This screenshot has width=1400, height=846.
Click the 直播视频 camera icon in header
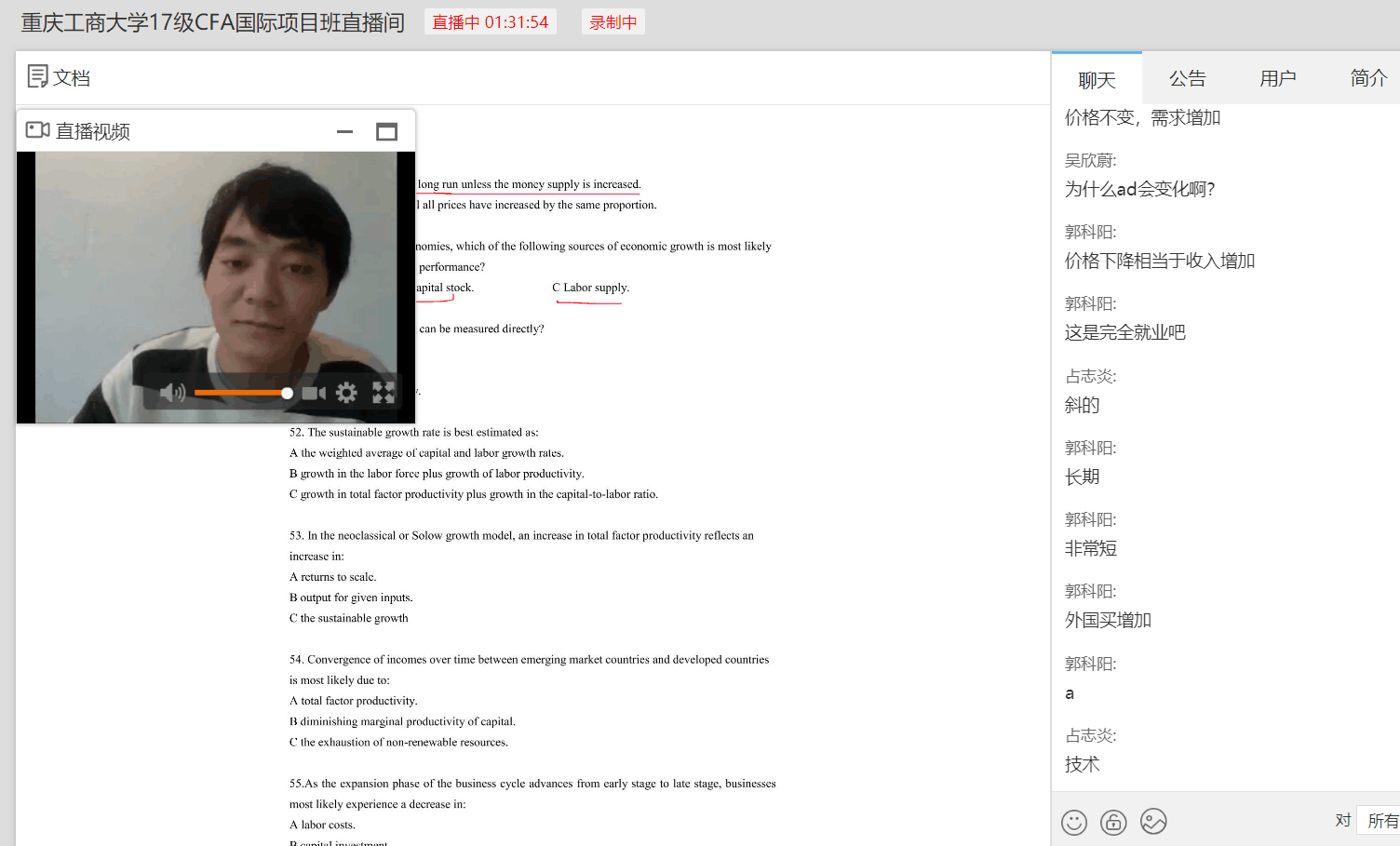click(x=38, y=130)
